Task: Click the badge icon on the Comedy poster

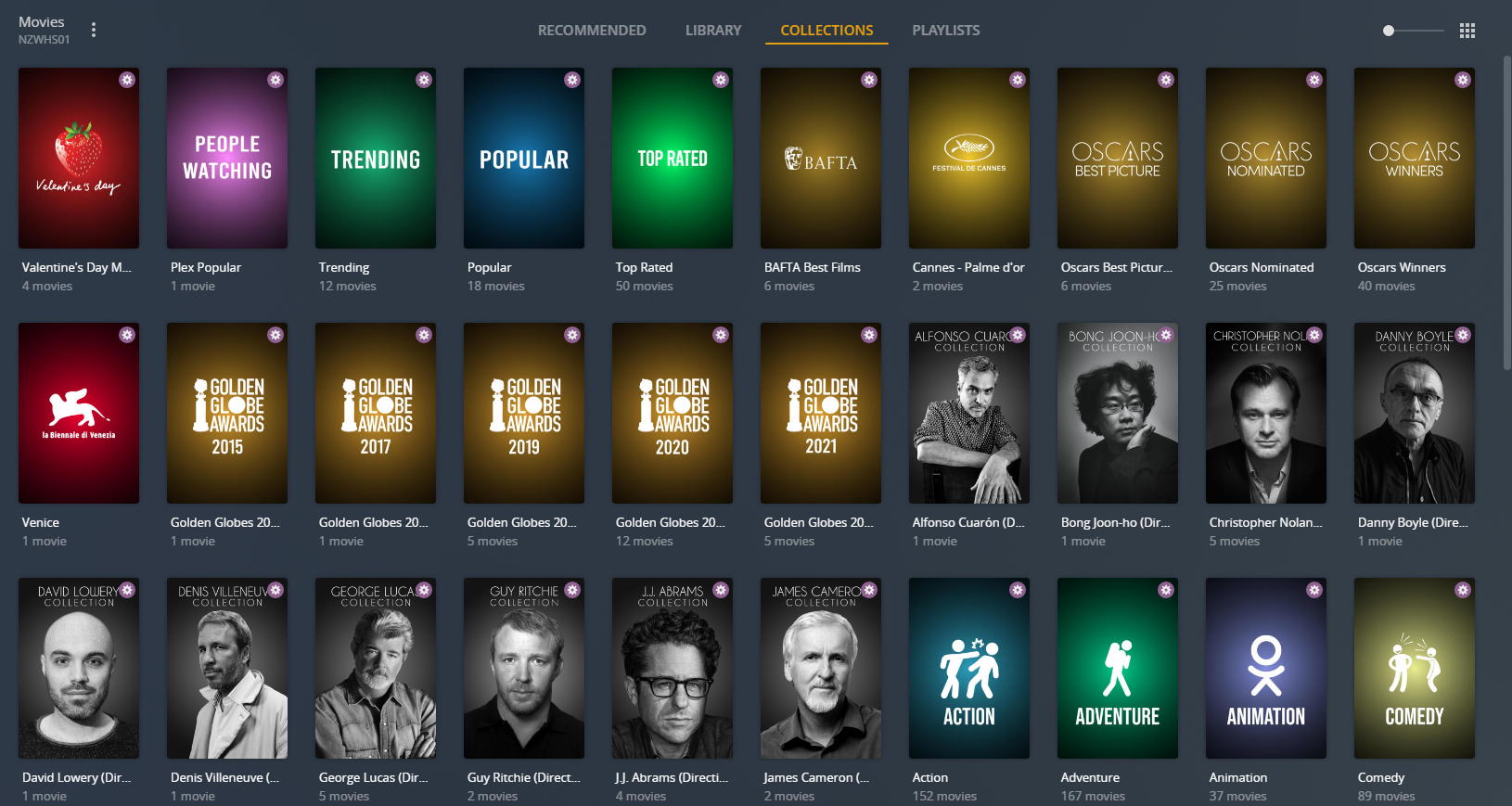Action: coord(1463,590)
